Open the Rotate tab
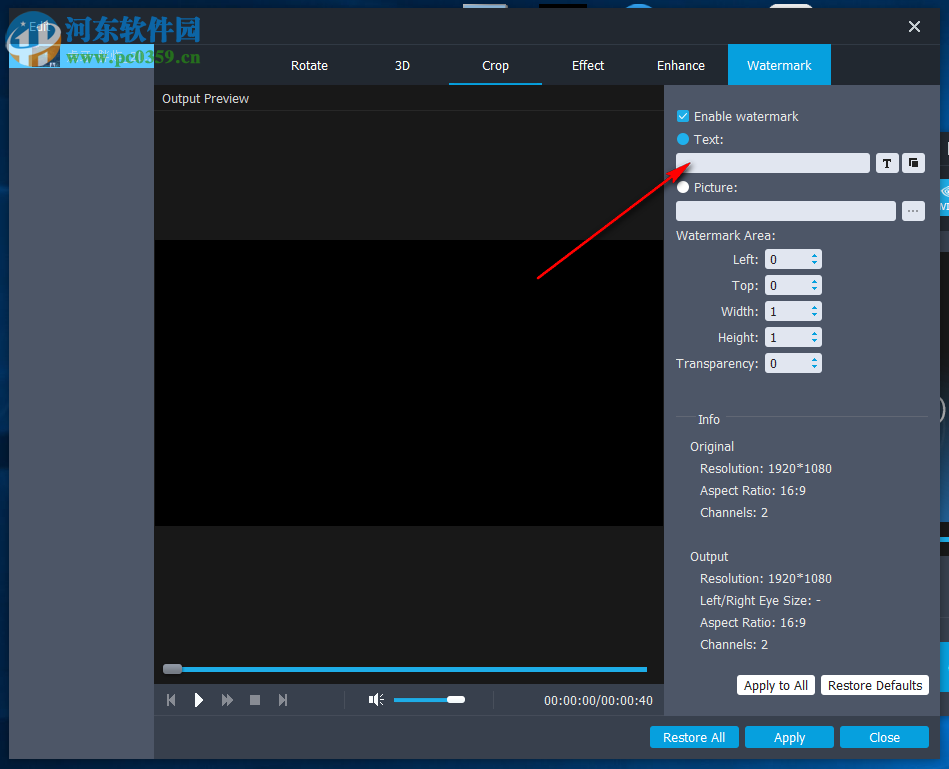 308,64
